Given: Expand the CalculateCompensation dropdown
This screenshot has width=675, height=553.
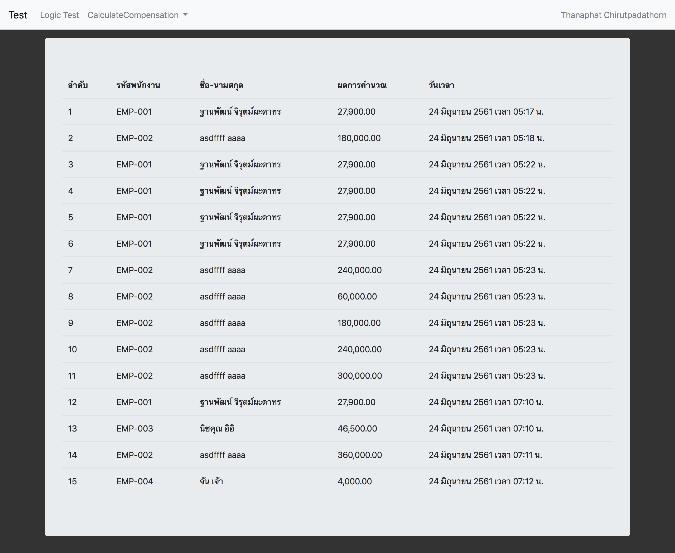Looking at the screenshot, I should point(137,15).
